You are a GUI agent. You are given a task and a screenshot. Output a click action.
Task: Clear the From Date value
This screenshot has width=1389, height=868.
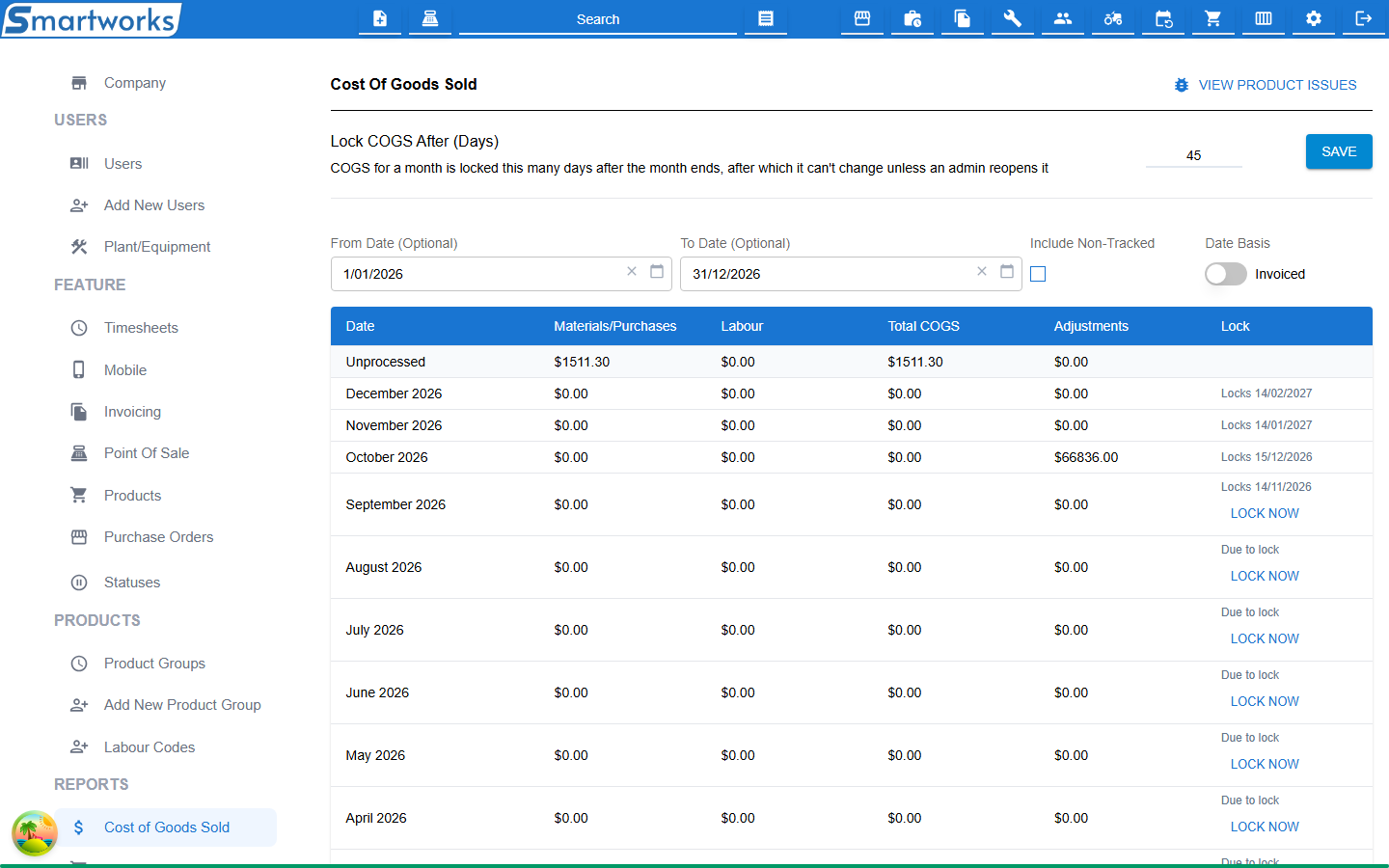pos(632,272)
